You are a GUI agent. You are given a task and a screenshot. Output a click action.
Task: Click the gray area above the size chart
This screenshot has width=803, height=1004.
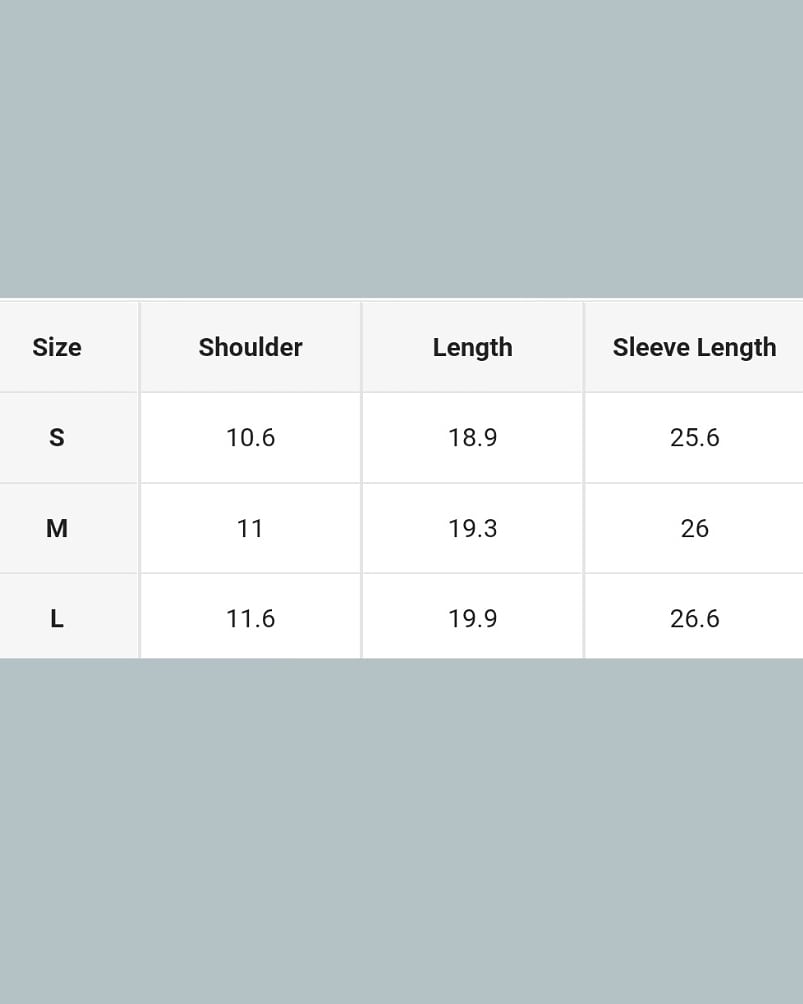(401, 150)
